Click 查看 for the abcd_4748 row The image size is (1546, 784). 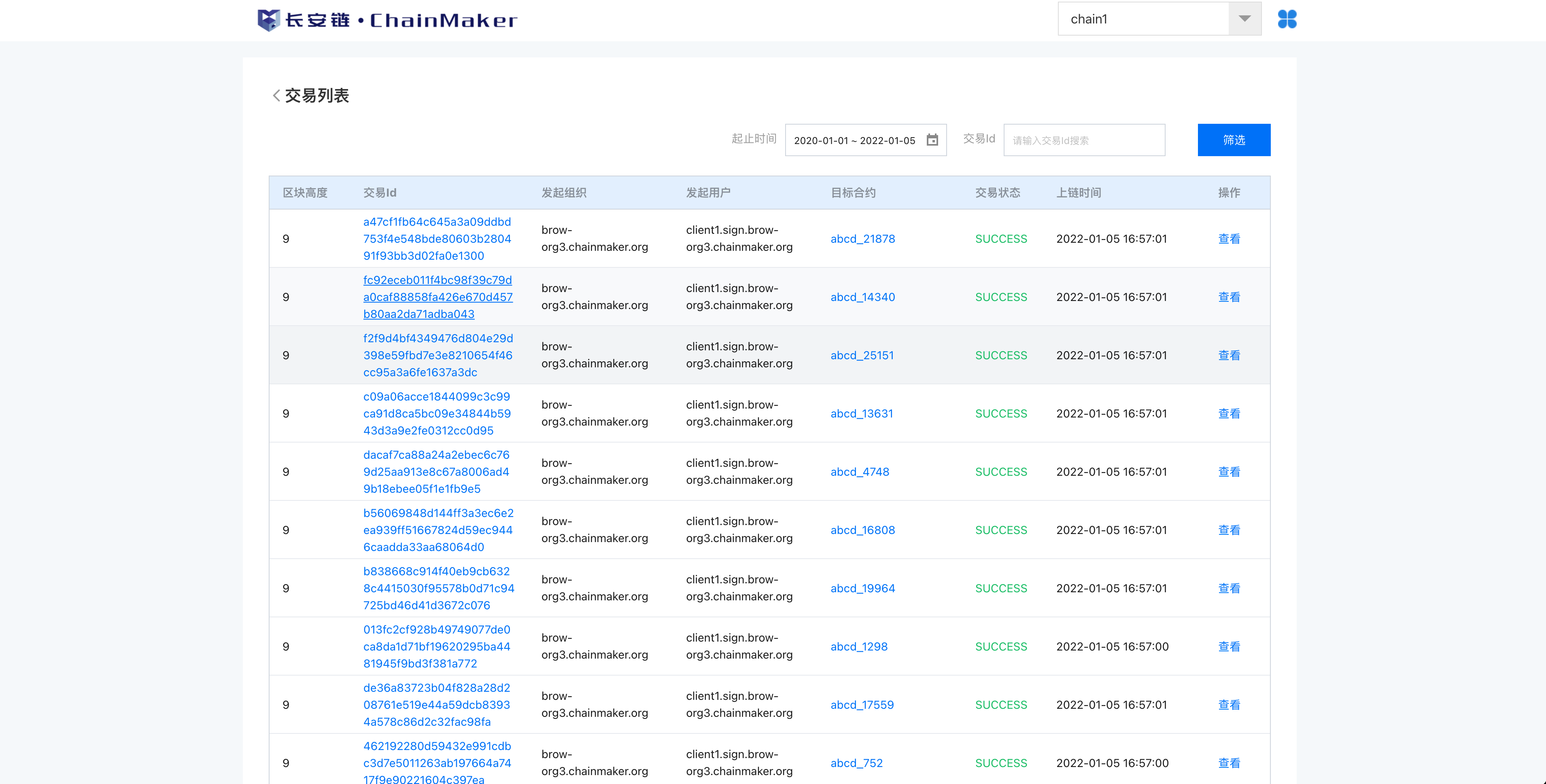coord(1229,471)
